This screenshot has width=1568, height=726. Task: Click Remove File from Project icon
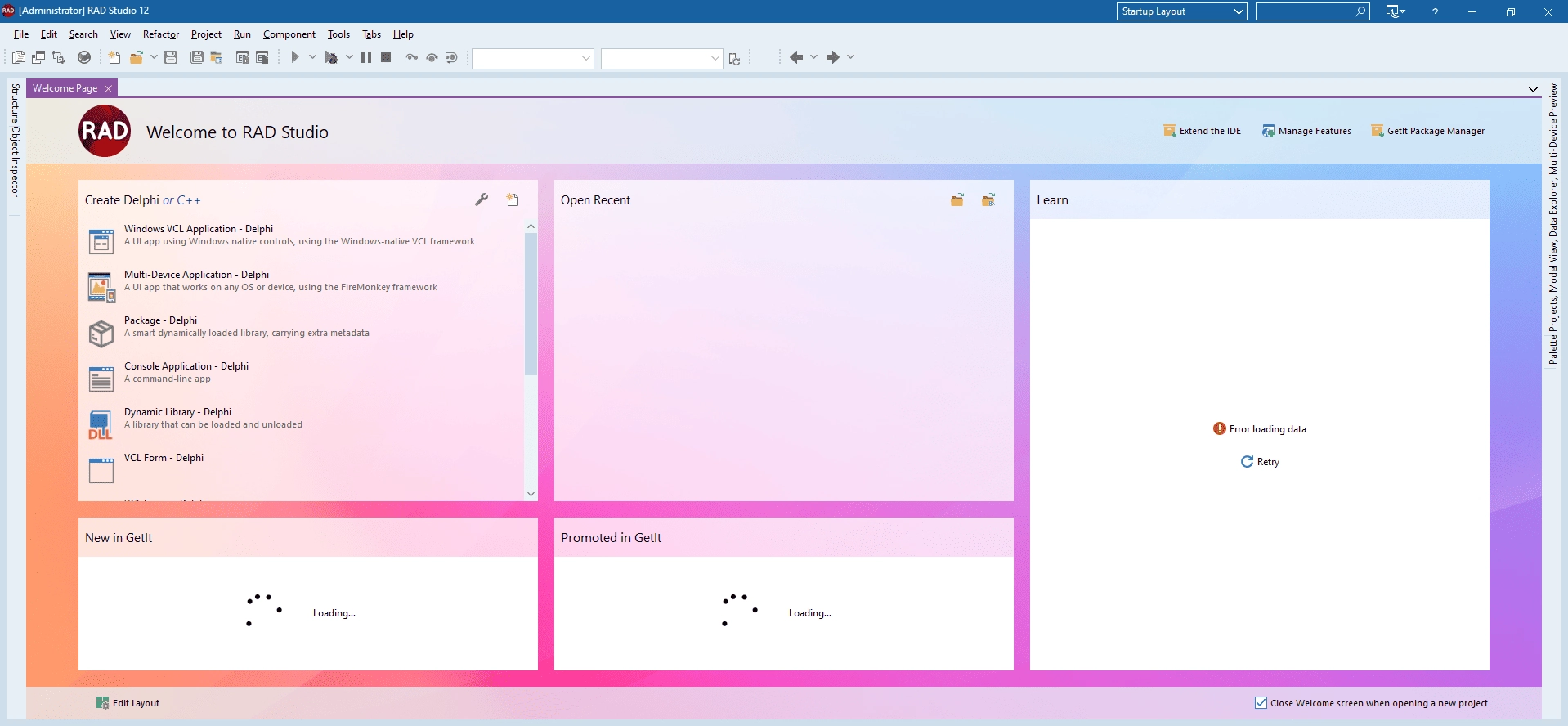[262, 57]
